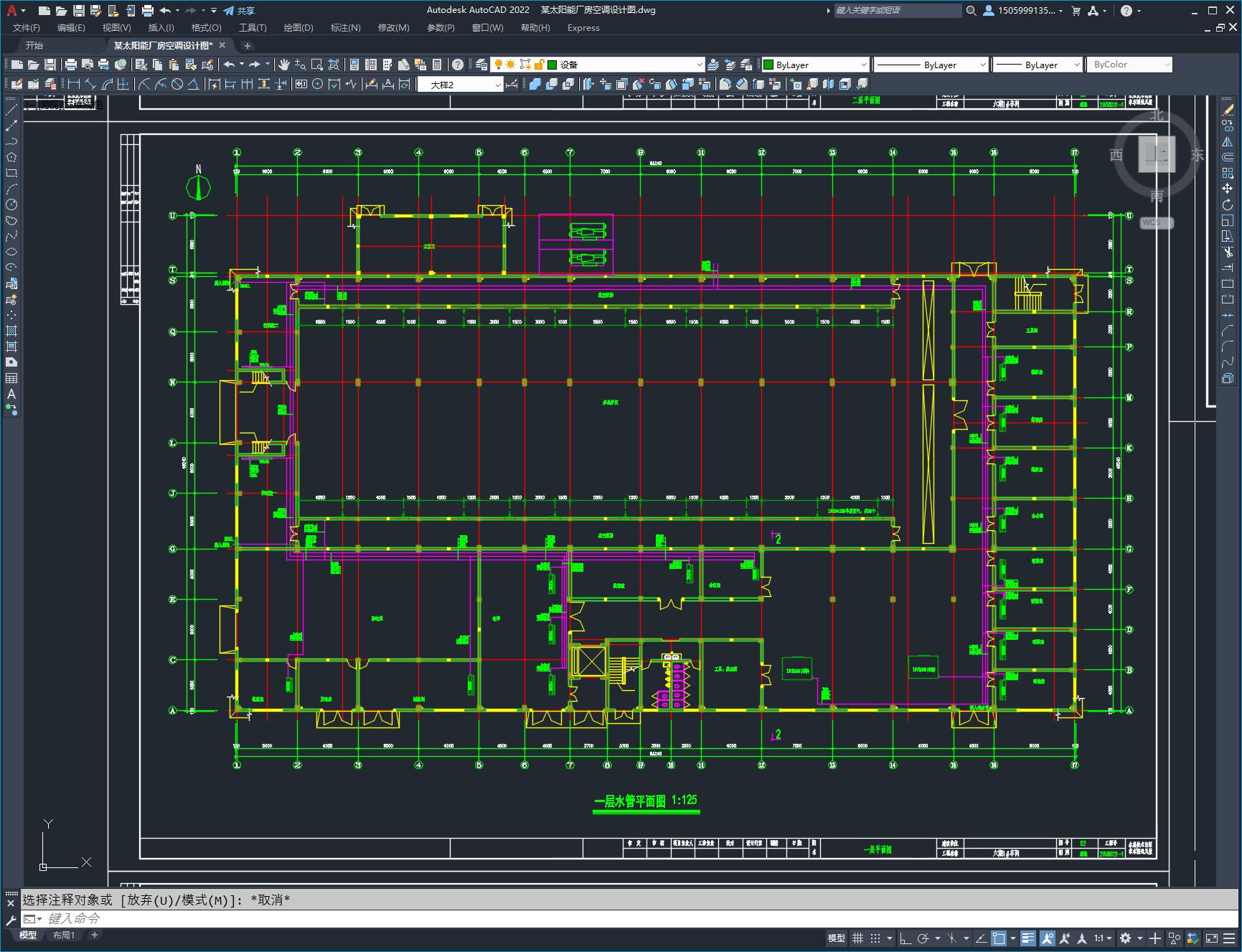
Task: Open the 标注(N) menu
Action: click(345, 27)
